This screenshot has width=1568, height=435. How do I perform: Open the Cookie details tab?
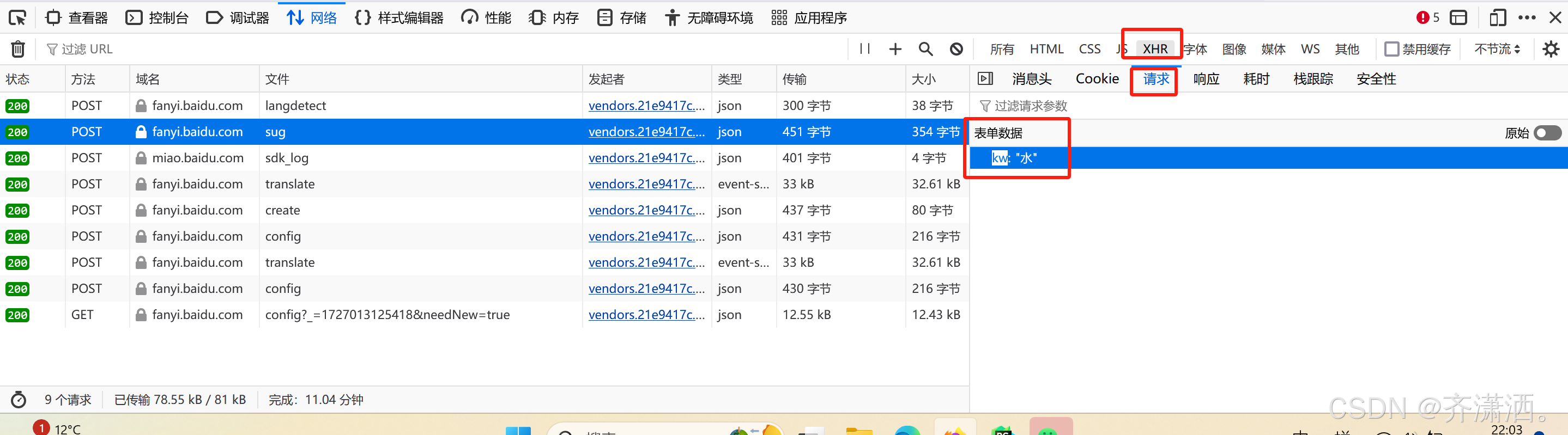click(1097, 78)
